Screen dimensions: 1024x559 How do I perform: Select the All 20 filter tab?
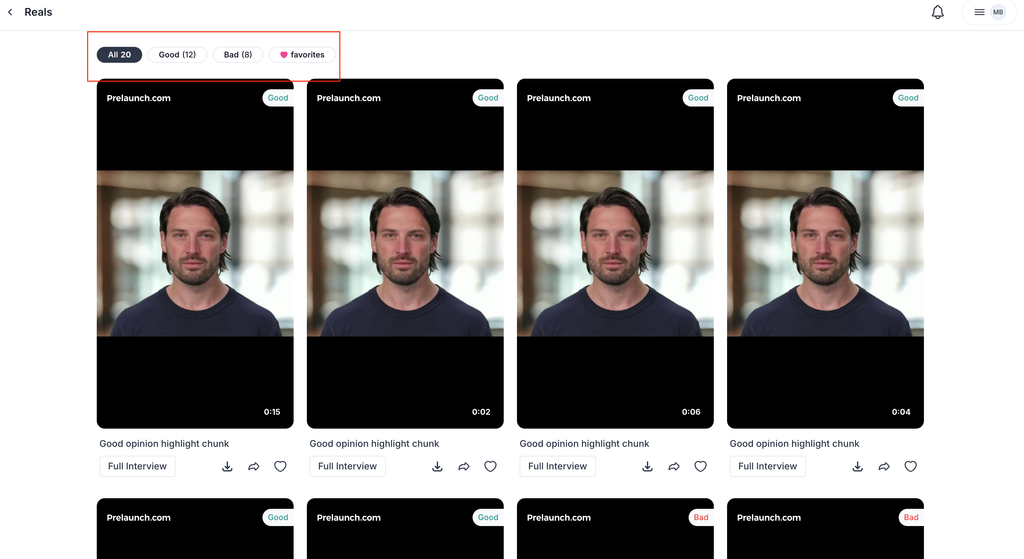click(x=119, y=55)
